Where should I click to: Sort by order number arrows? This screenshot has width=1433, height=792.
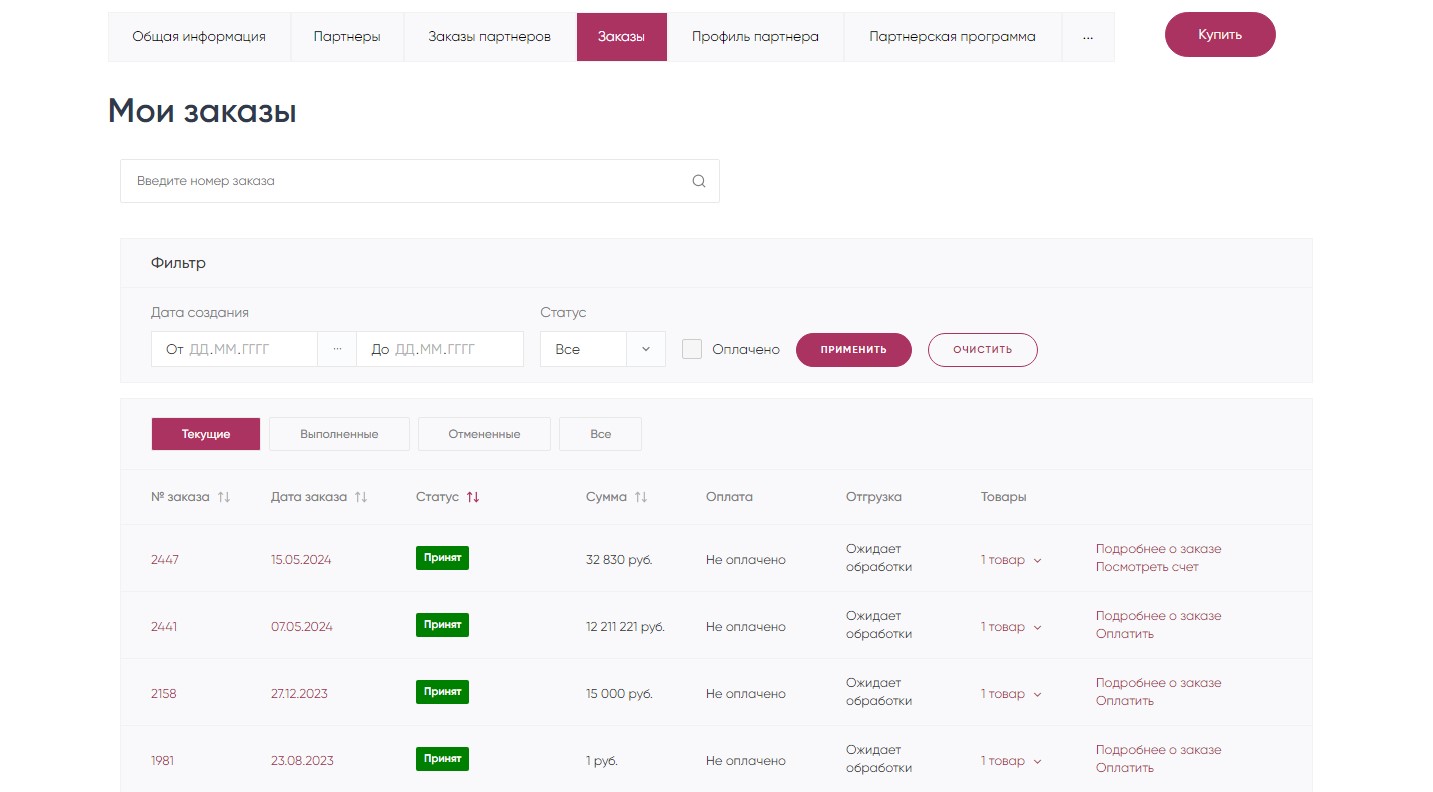pyautogui.click(x=224, y=497)
